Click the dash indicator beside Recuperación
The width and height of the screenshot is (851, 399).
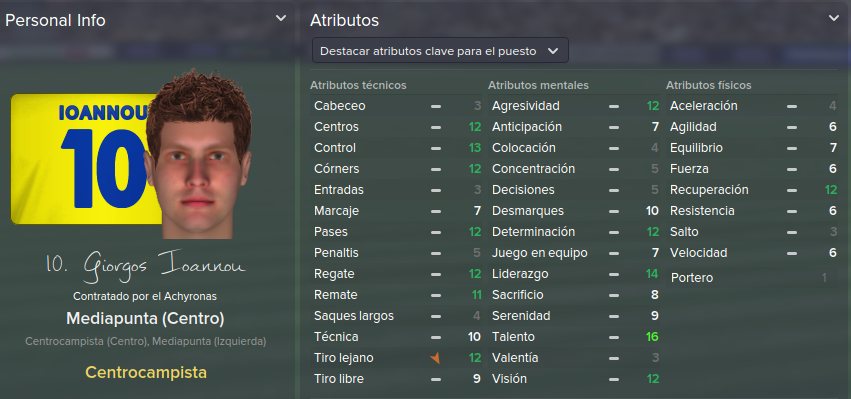[x=791, y=190]
